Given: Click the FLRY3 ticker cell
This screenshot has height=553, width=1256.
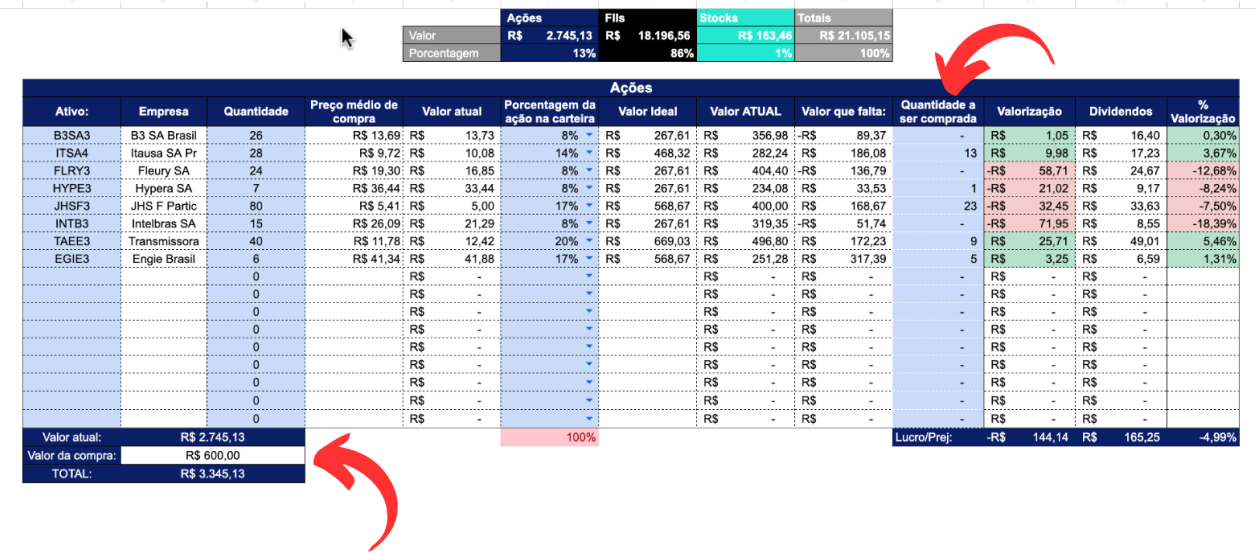Looking at the screenshot, I should point(72,171).
